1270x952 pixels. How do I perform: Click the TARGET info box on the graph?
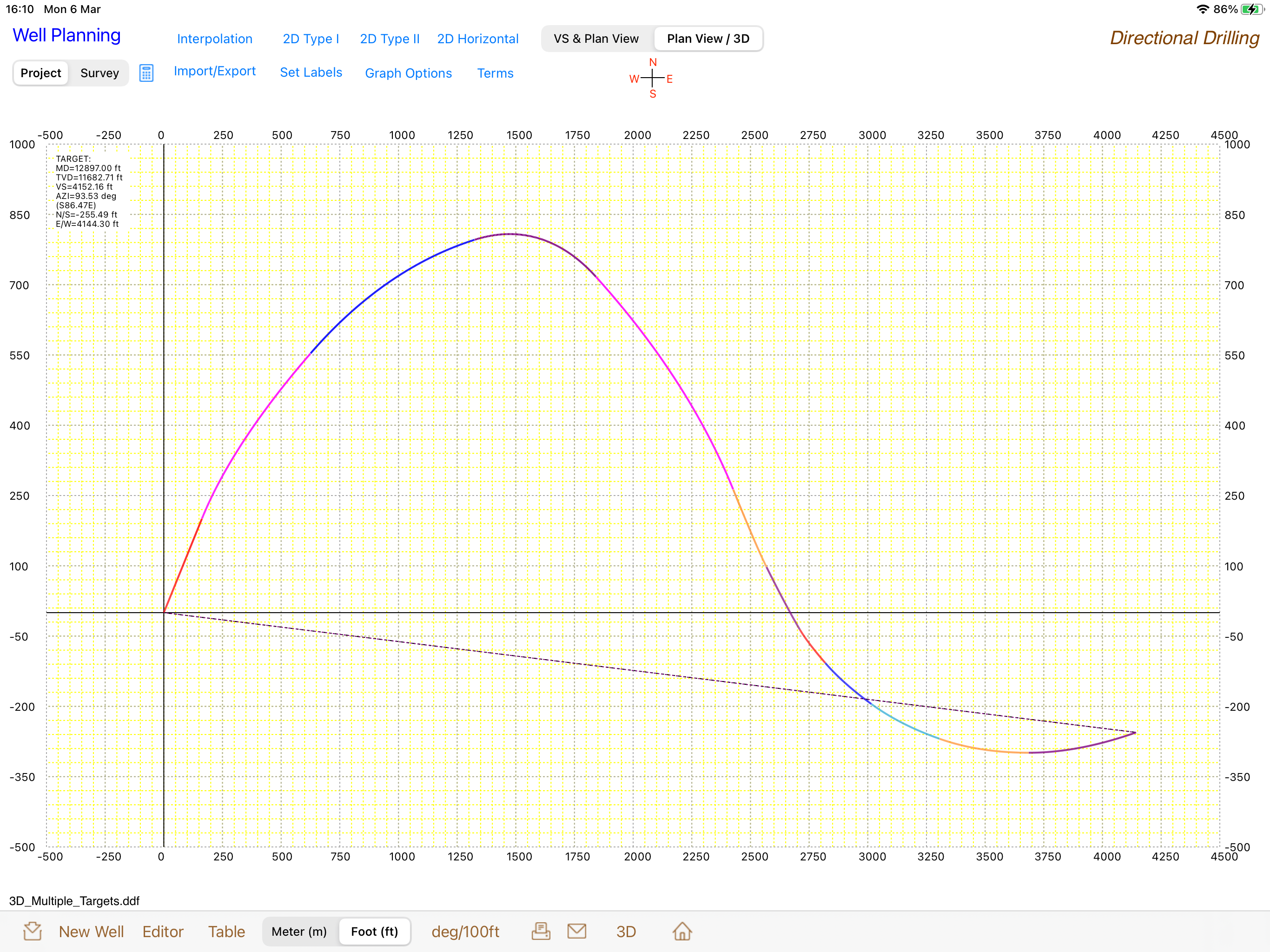click(x=88, y=191)
